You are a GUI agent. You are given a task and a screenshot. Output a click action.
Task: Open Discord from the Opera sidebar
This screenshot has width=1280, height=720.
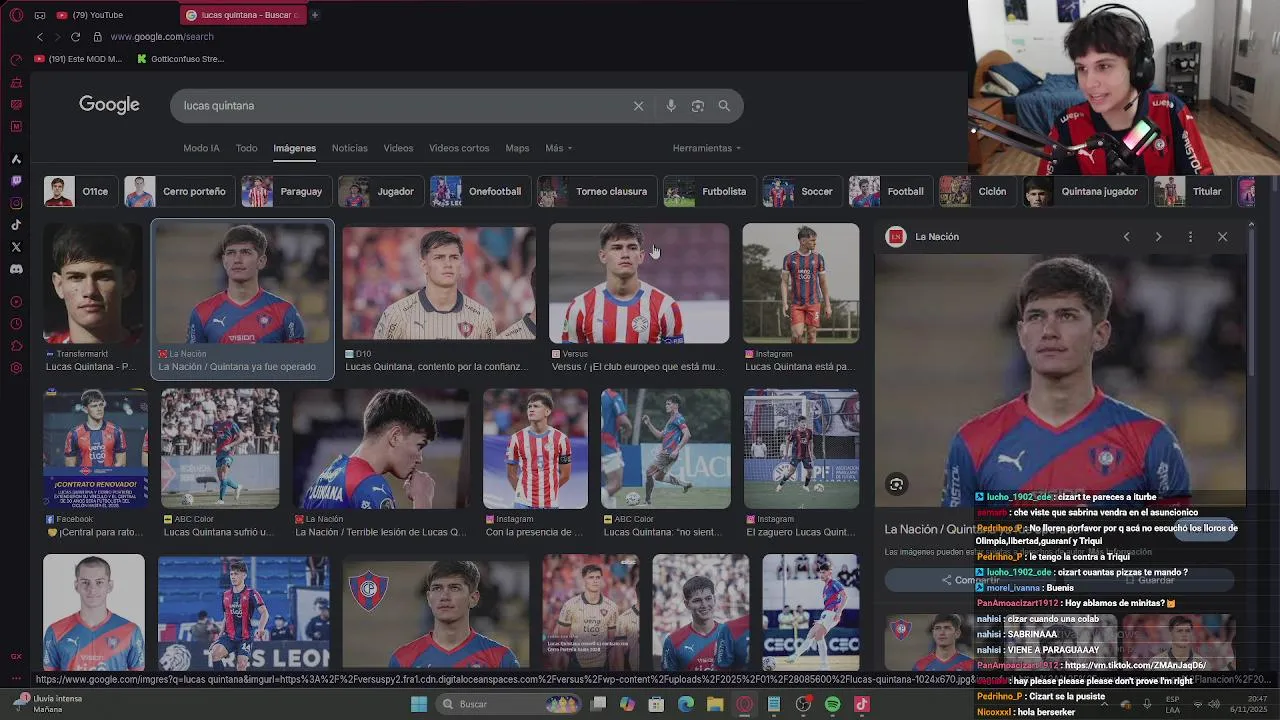16,269
